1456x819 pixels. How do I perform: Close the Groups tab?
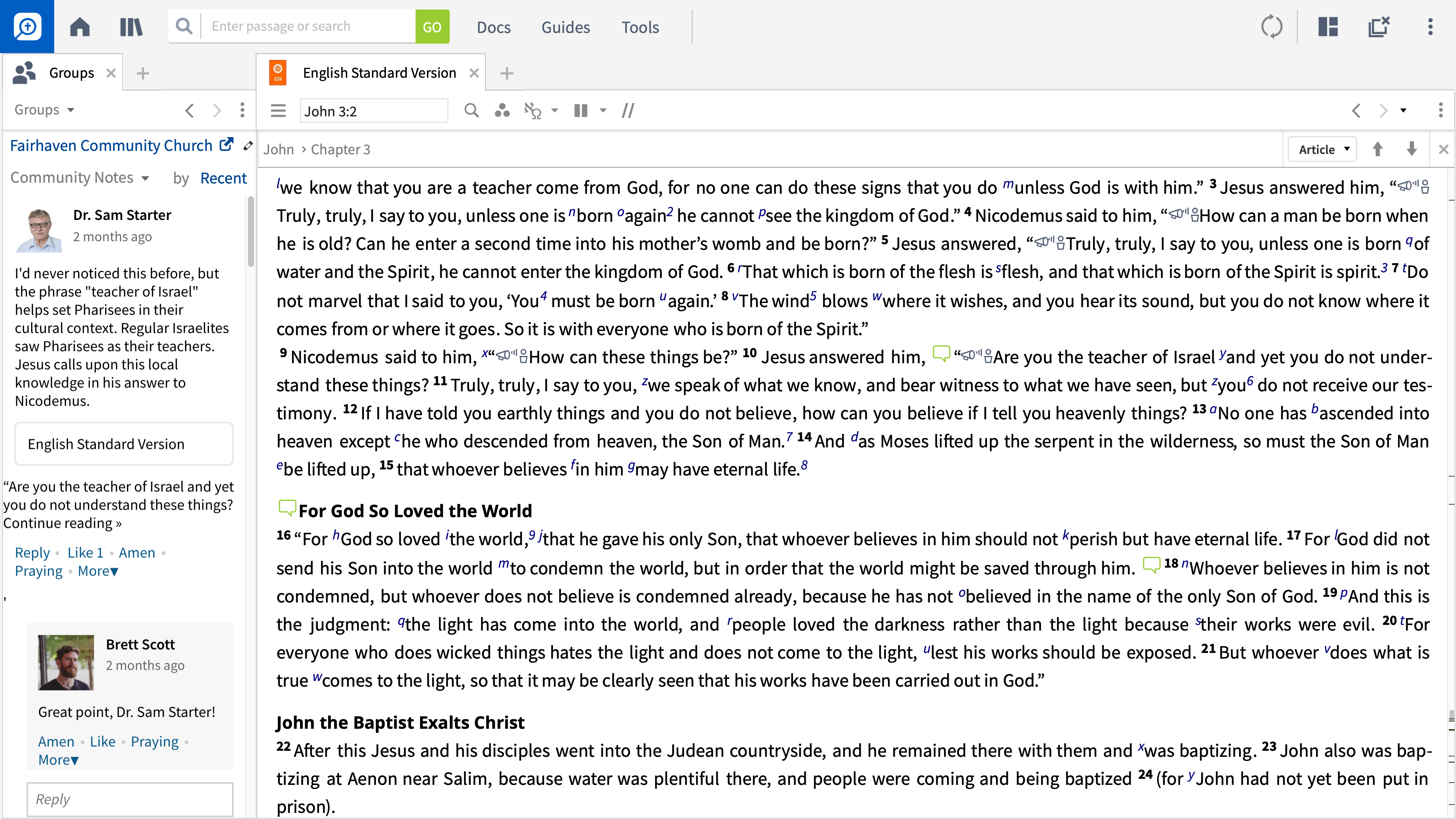111,73
